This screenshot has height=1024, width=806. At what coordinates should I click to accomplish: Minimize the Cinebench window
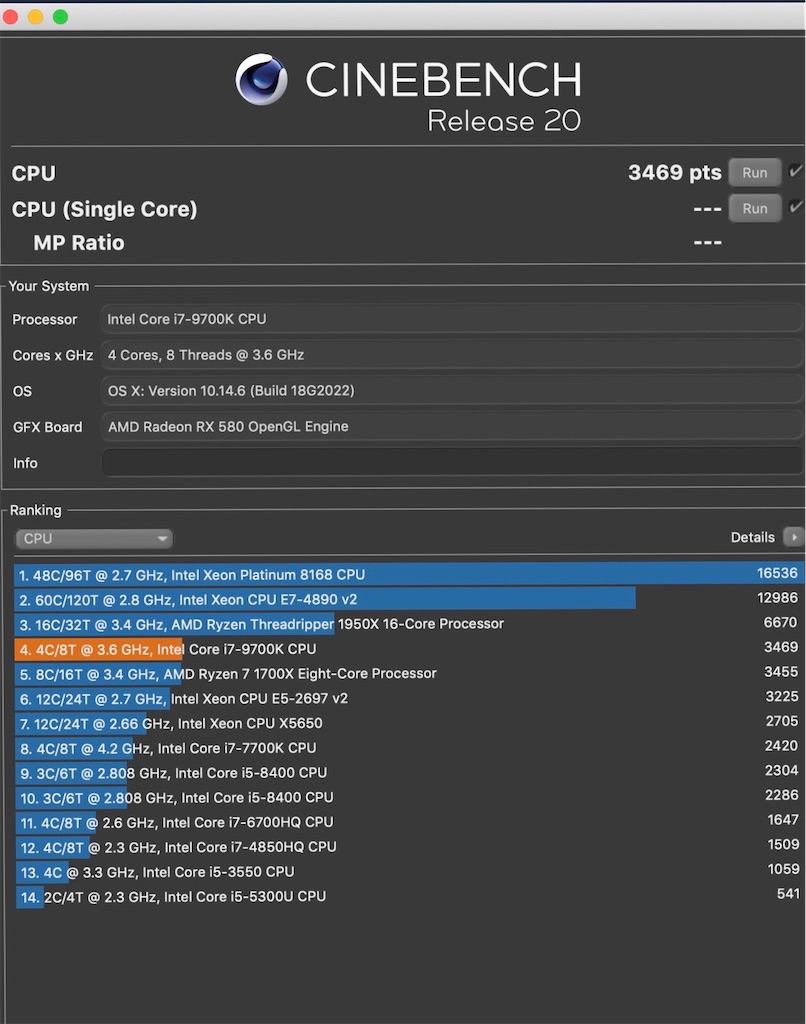(35, 16)
